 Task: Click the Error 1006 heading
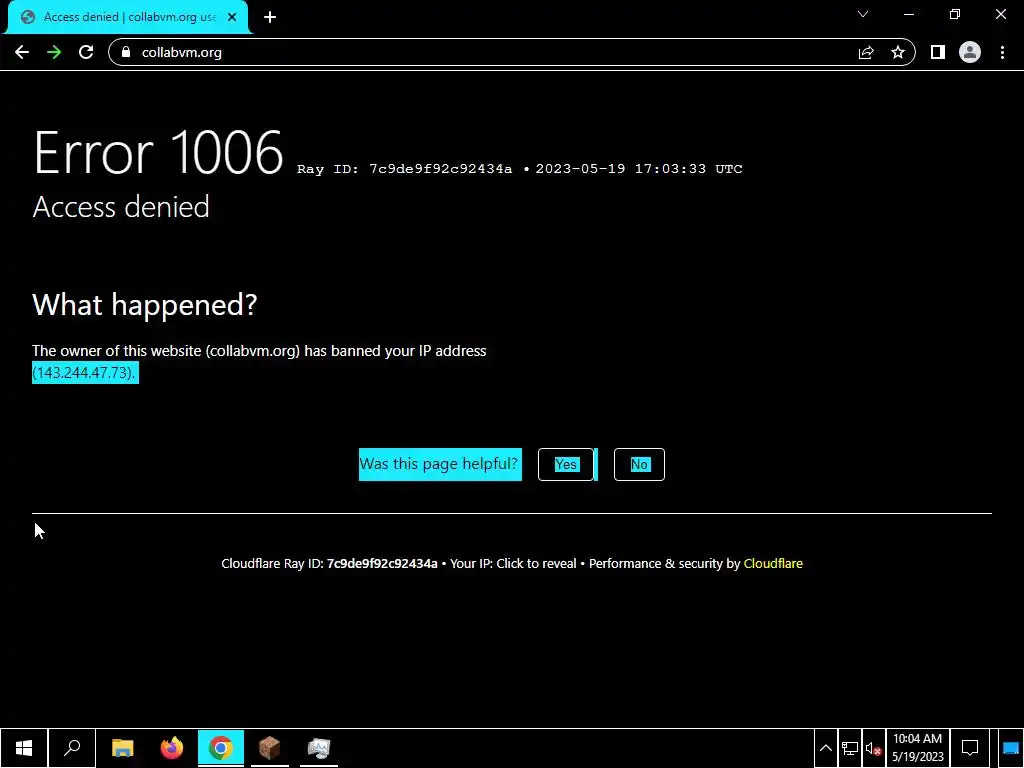[158, 152]
